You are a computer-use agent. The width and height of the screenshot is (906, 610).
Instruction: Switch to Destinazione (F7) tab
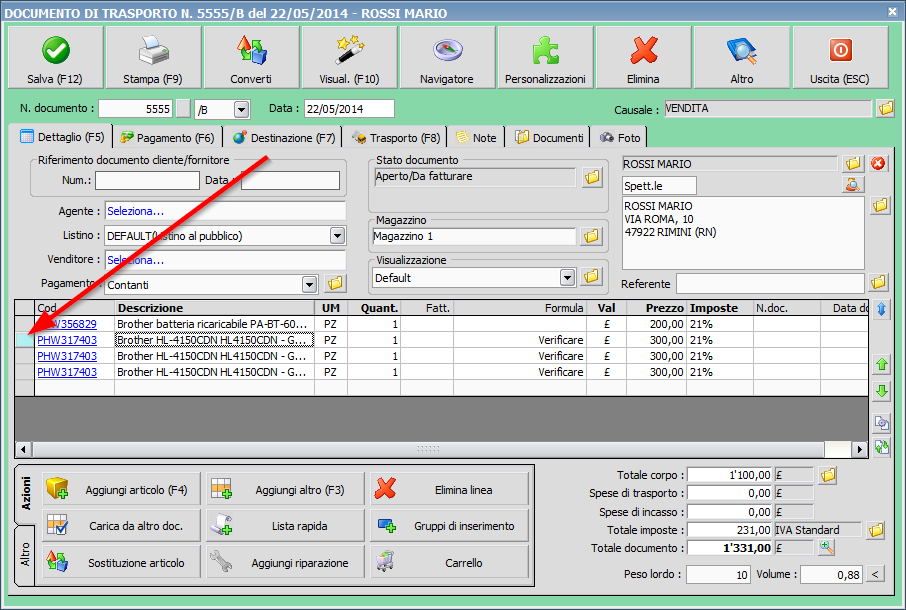(x=284, y=137)
